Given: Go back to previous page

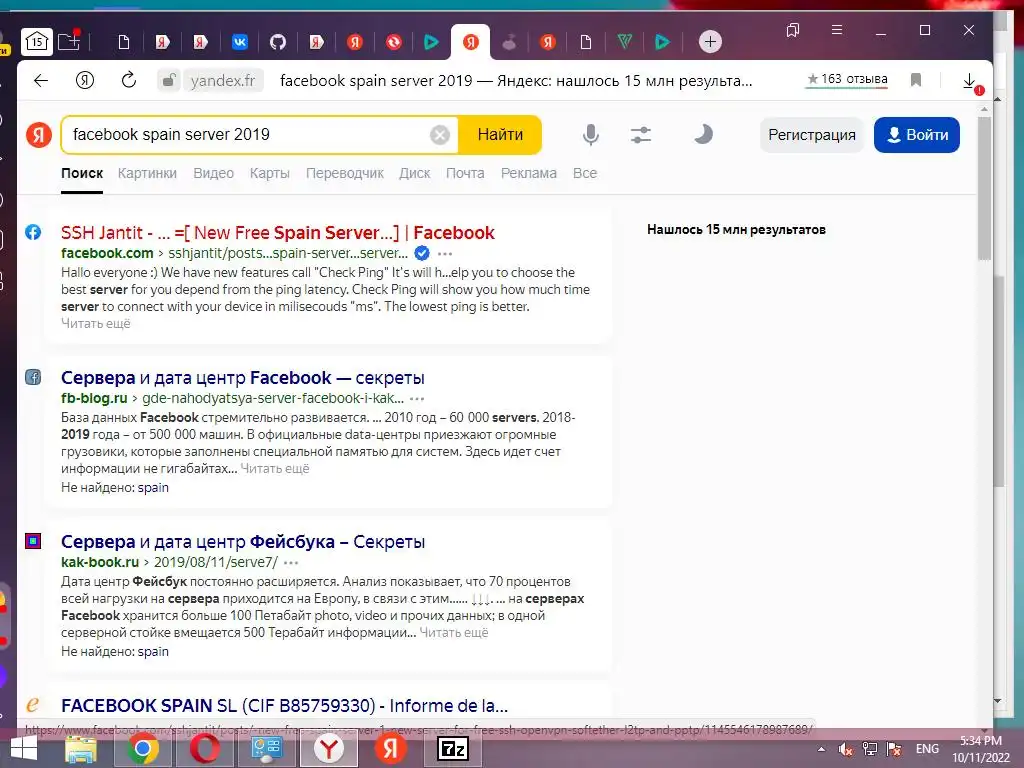Looking at the screenshot, I should click(x=41, y=80).
